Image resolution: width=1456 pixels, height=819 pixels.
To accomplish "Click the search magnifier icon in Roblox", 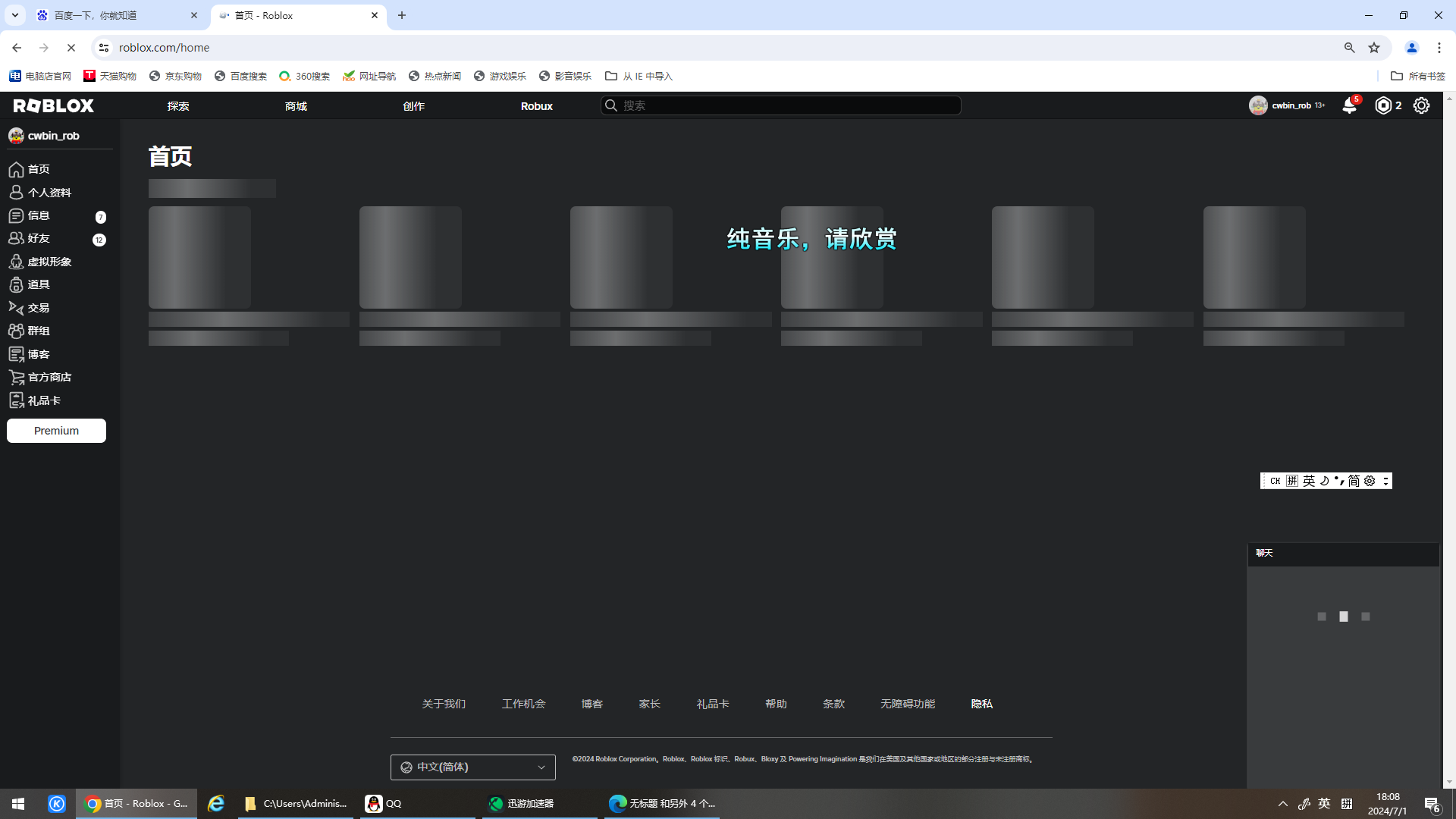I will (611, 105).
